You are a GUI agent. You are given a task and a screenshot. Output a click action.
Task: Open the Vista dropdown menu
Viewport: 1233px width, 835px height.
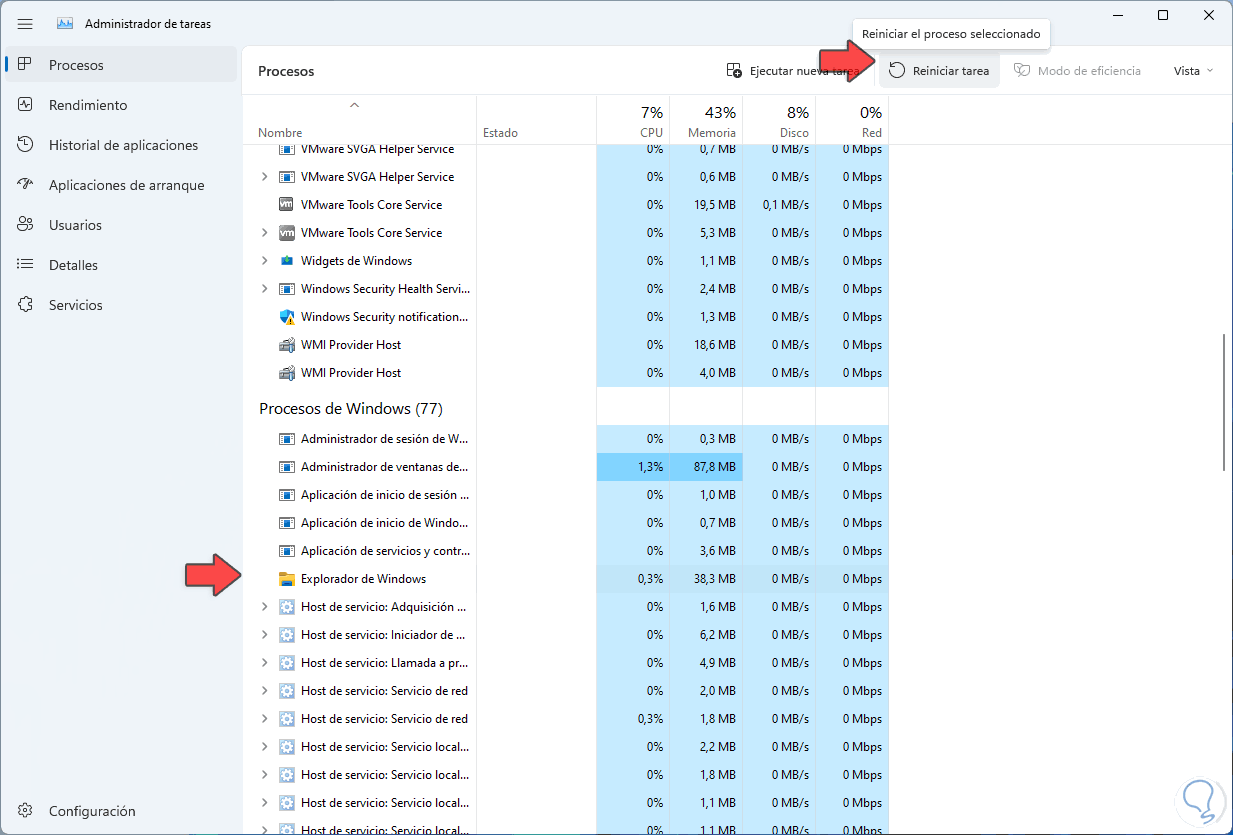pyautogui.click(x=1193, y=71)
